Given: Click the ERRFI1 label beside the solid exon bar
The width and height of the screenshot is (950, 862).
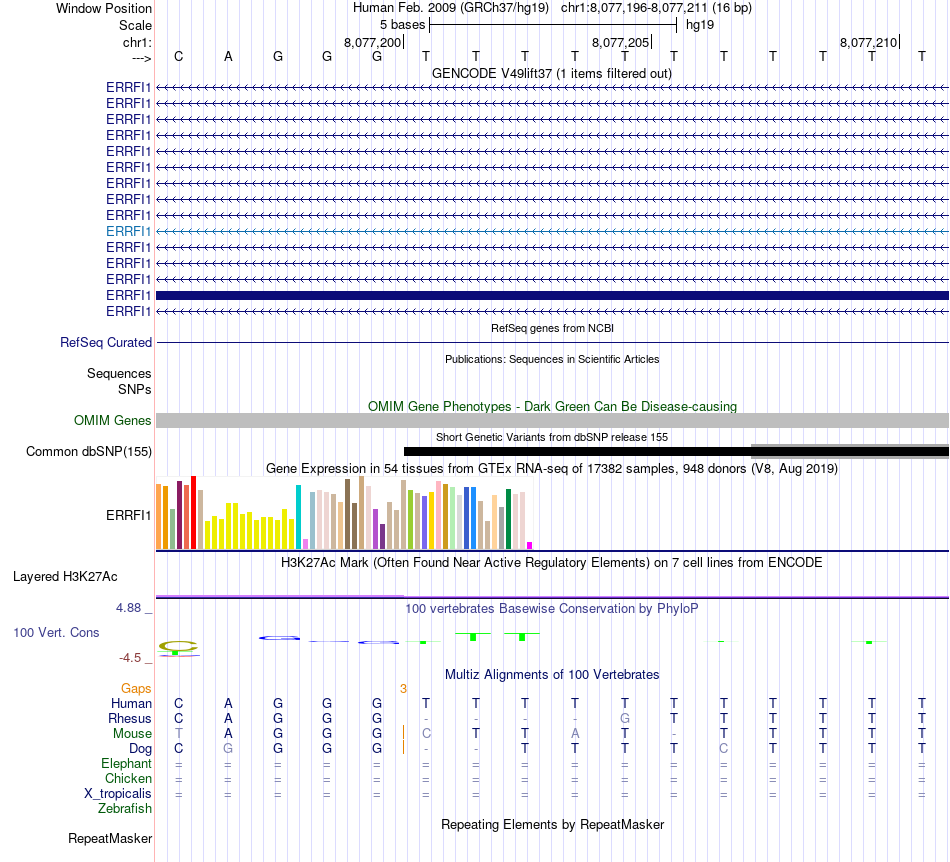Looking at the screenshot, I should (x=128, y=296).
